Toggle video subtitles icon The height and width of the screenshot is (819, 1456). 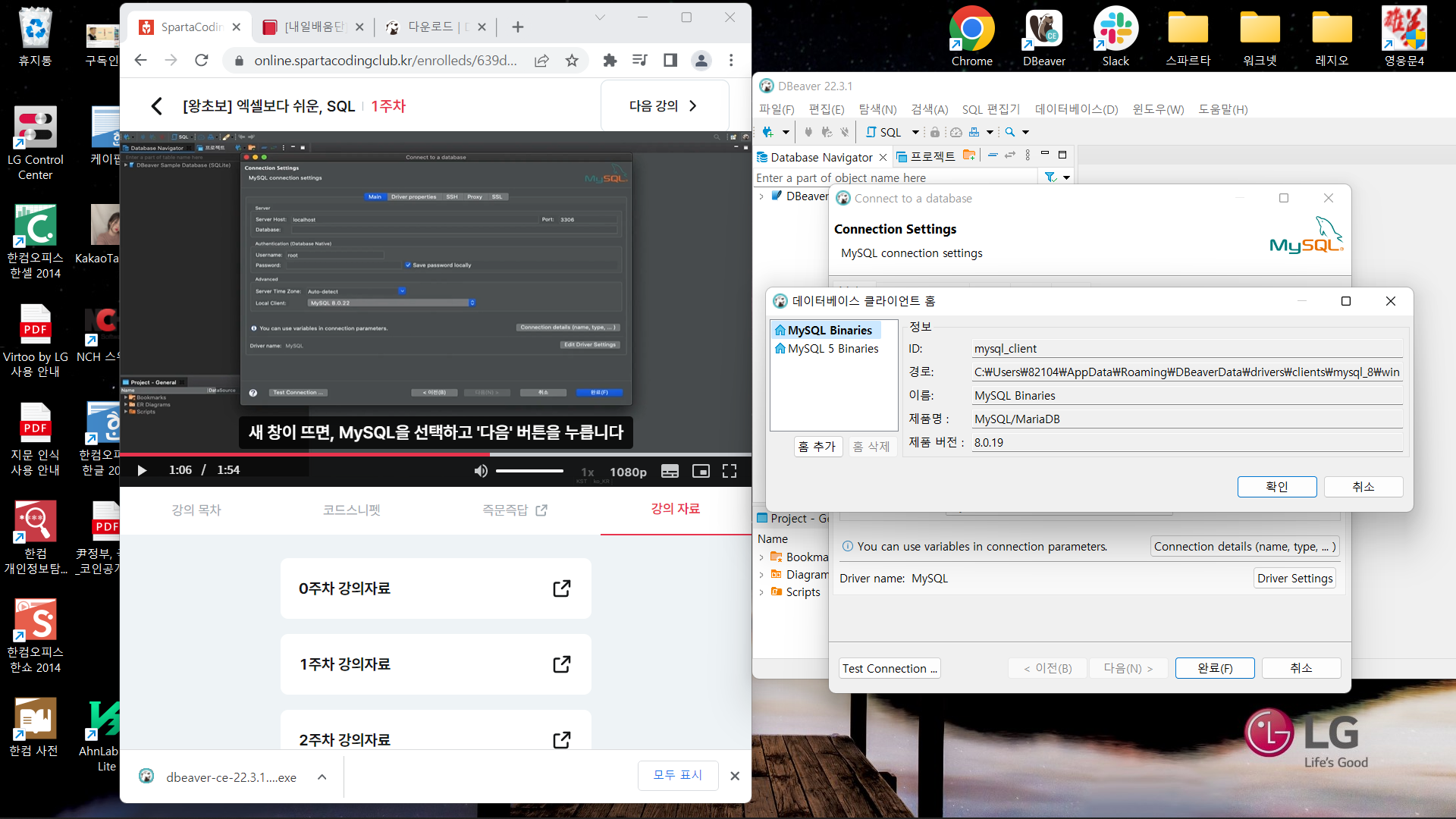(670, 471)
